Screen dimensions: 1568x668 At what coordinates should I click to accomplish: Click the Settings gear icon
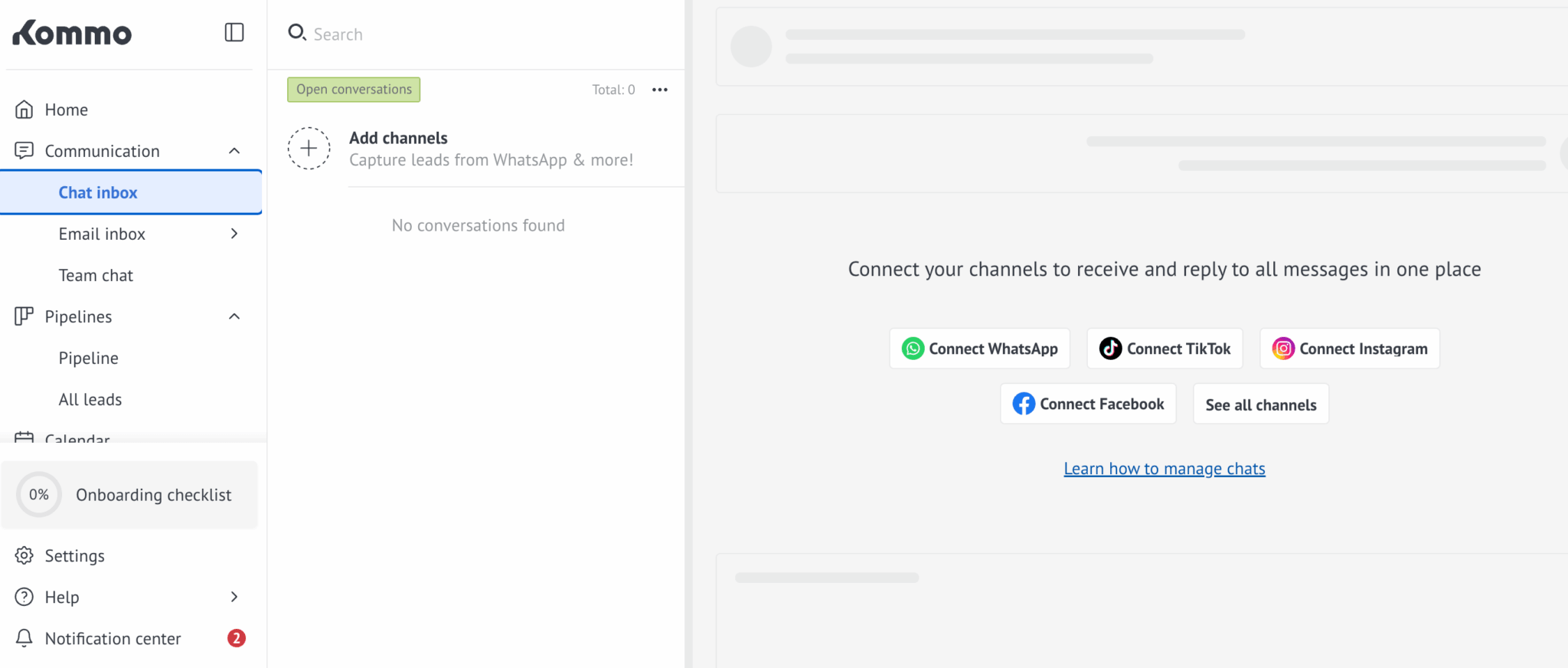tap(24, 555)
